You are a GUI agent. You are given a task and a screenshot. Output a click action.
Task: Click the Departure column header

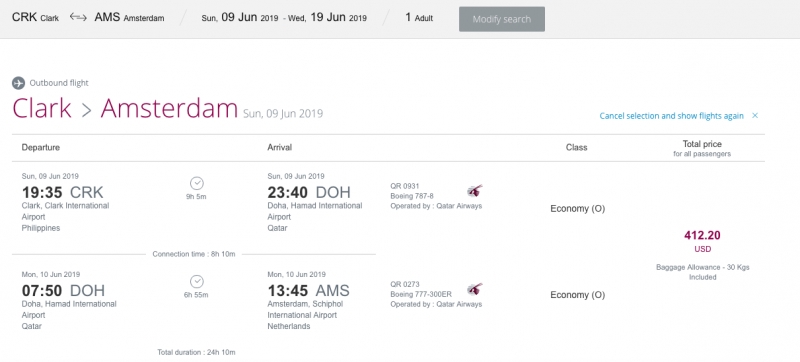[x=41, y=147]
